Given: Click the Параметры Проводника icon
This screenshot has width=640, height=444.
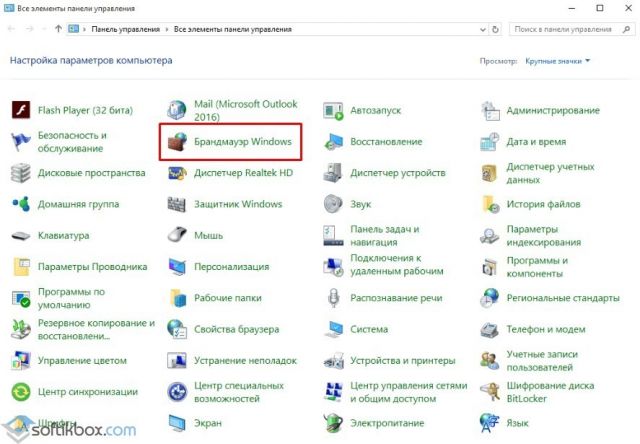Looking at the screenshot, I should (x=21, y=267).
